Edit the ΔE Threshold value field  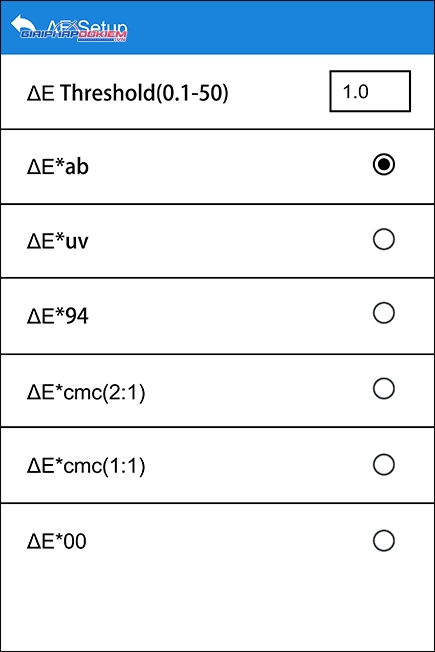click(x=370, y=91)
